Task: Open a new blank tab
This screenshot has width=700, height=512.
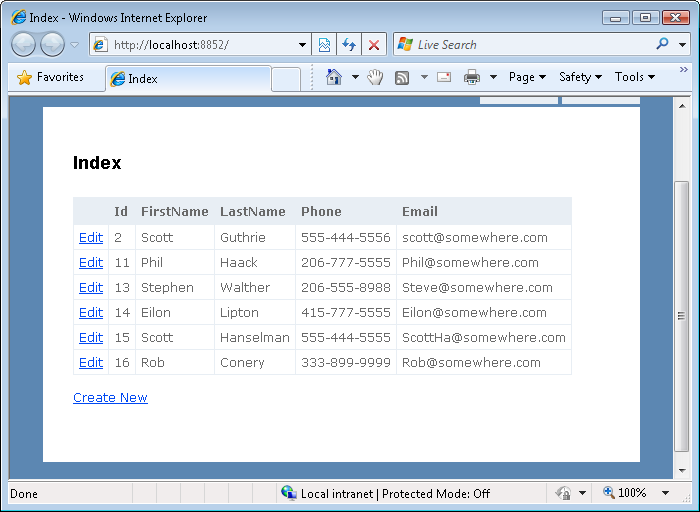Action: [x=286, y=79]
